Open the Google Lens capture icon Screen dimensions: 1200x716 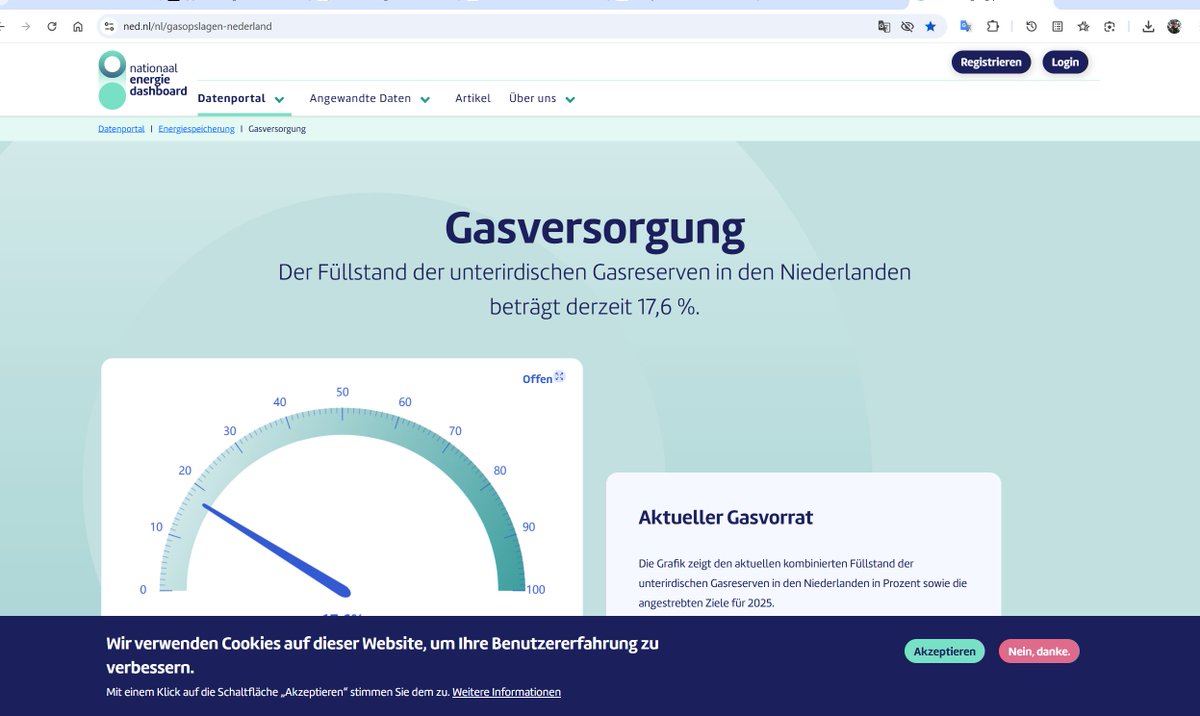(1109, 26)
